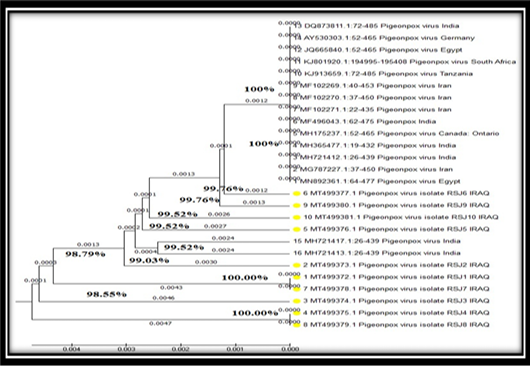Select the MG787227.1 Pigeonpox virus Iran entry
Viewport: 530px width, 366px height.
point(373,169)
